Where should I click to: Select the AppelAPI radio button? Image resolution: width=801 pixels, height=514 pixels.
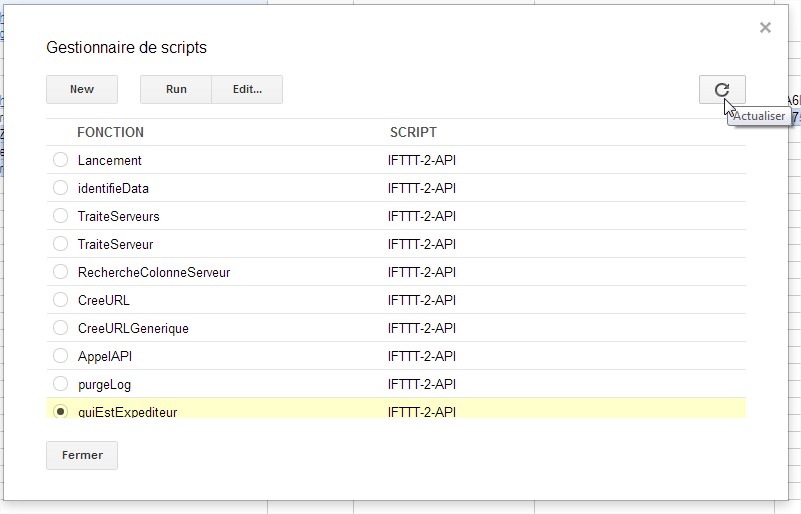point(61,356)
